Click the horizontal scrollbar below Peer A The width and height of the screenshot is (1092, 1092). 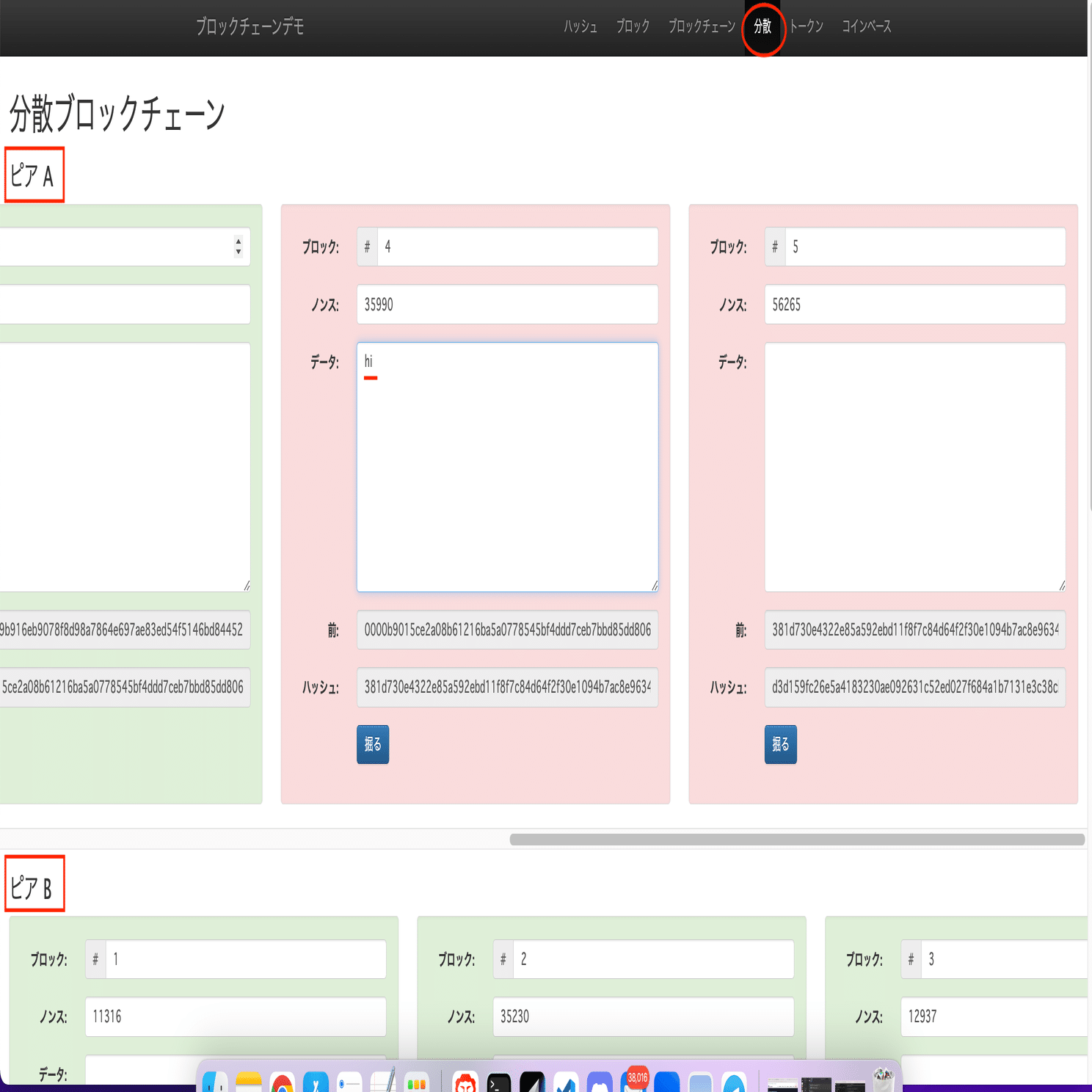tap(800, 838)
